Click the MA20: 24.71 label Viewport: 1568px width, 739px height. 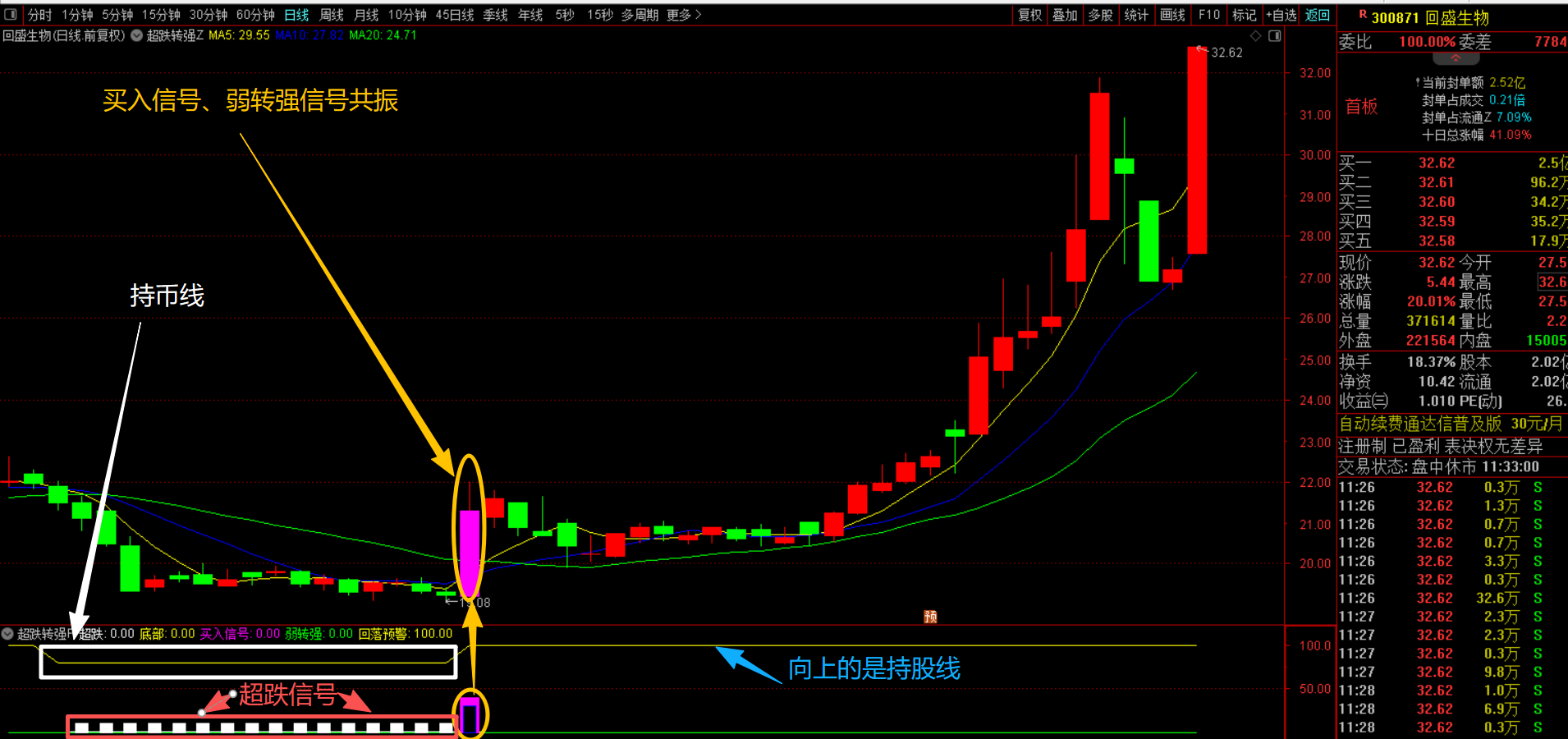click(x=383, y=35)
